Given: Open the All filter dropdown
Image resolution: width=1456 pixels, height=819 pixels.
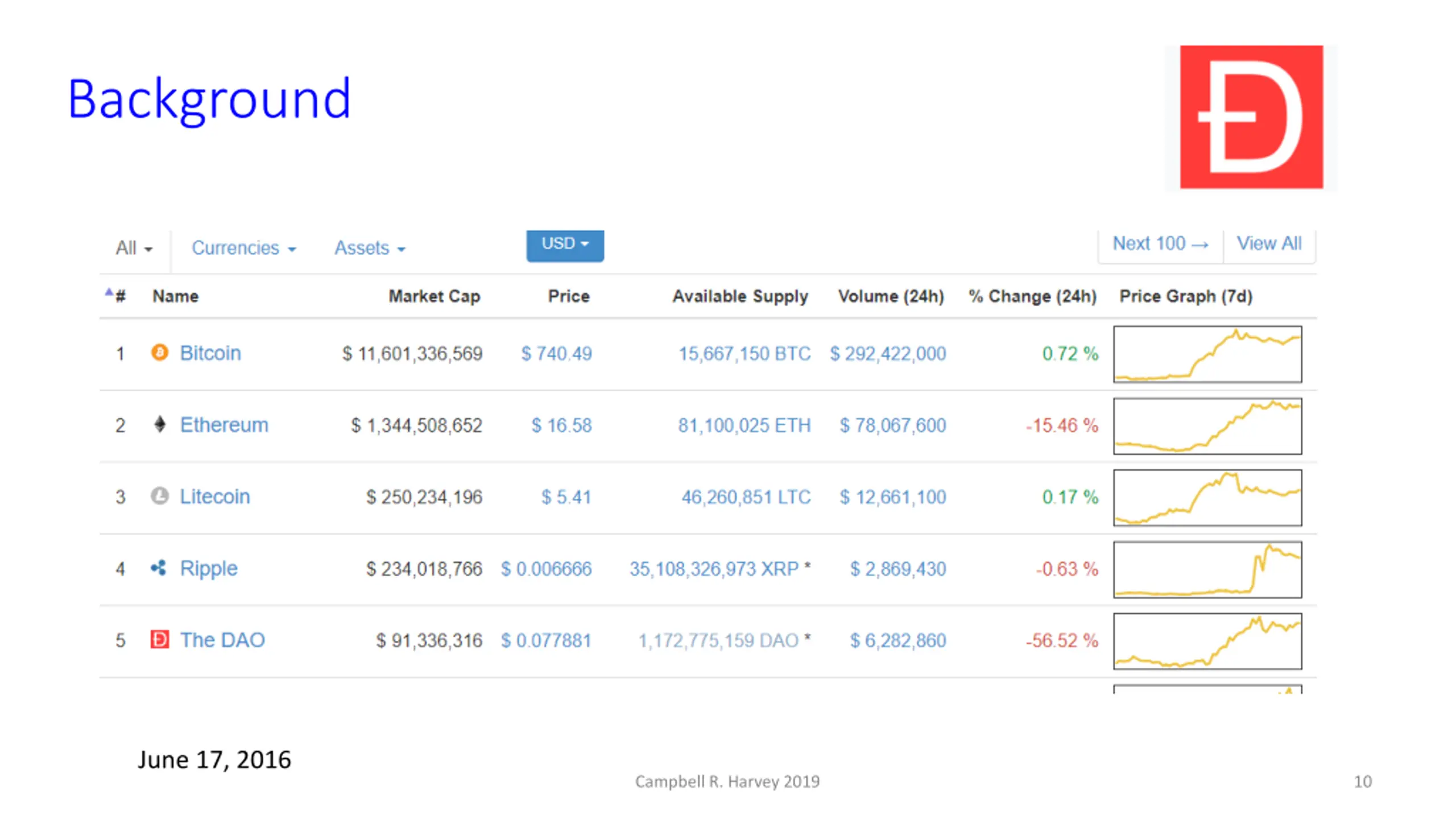Looking at the screenshot, I should [134, 248].
